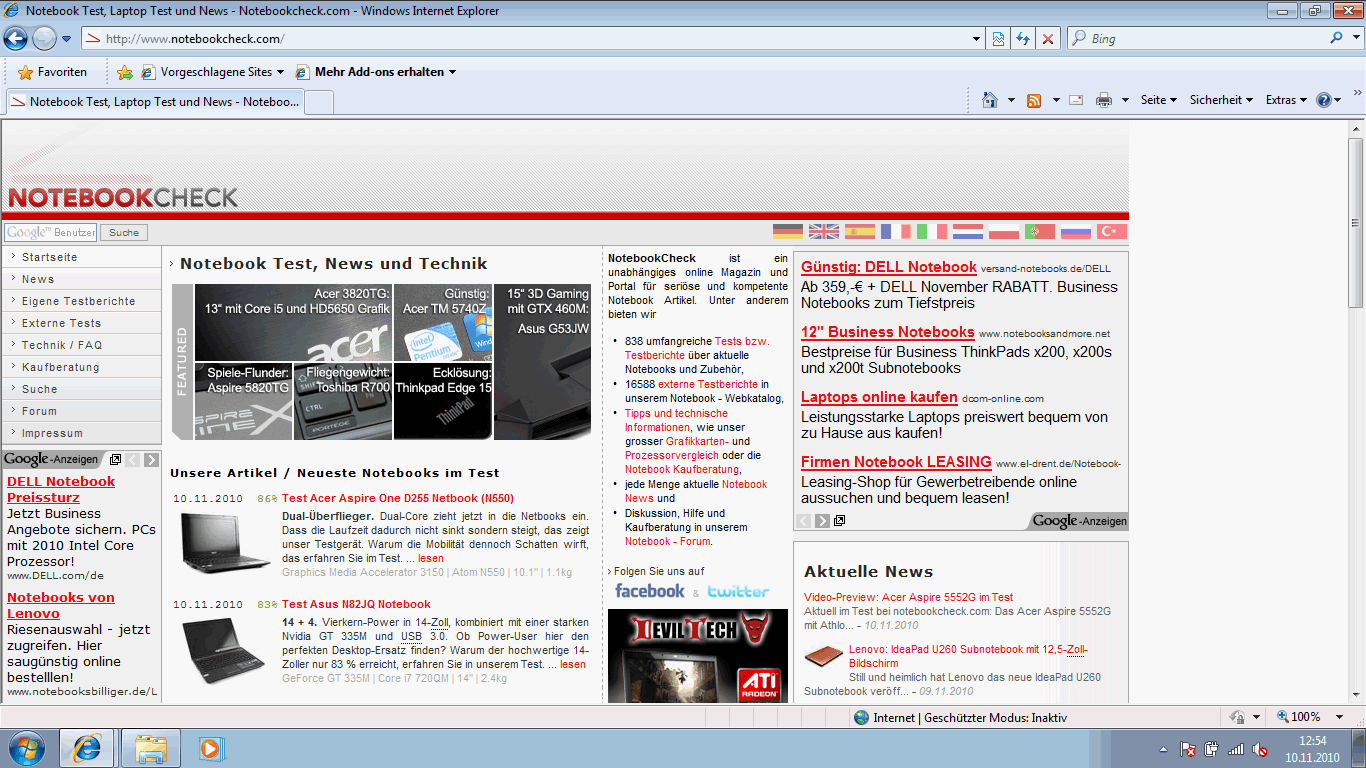Switch language via Italian flag
Viewport: 1366px width, 768px height.
tap(932, 231)
